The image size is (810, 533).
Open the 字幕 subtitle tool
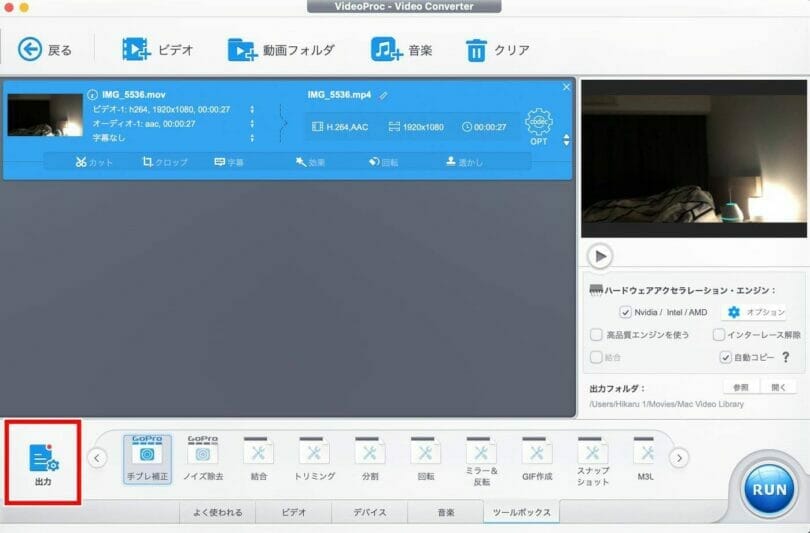229,162
